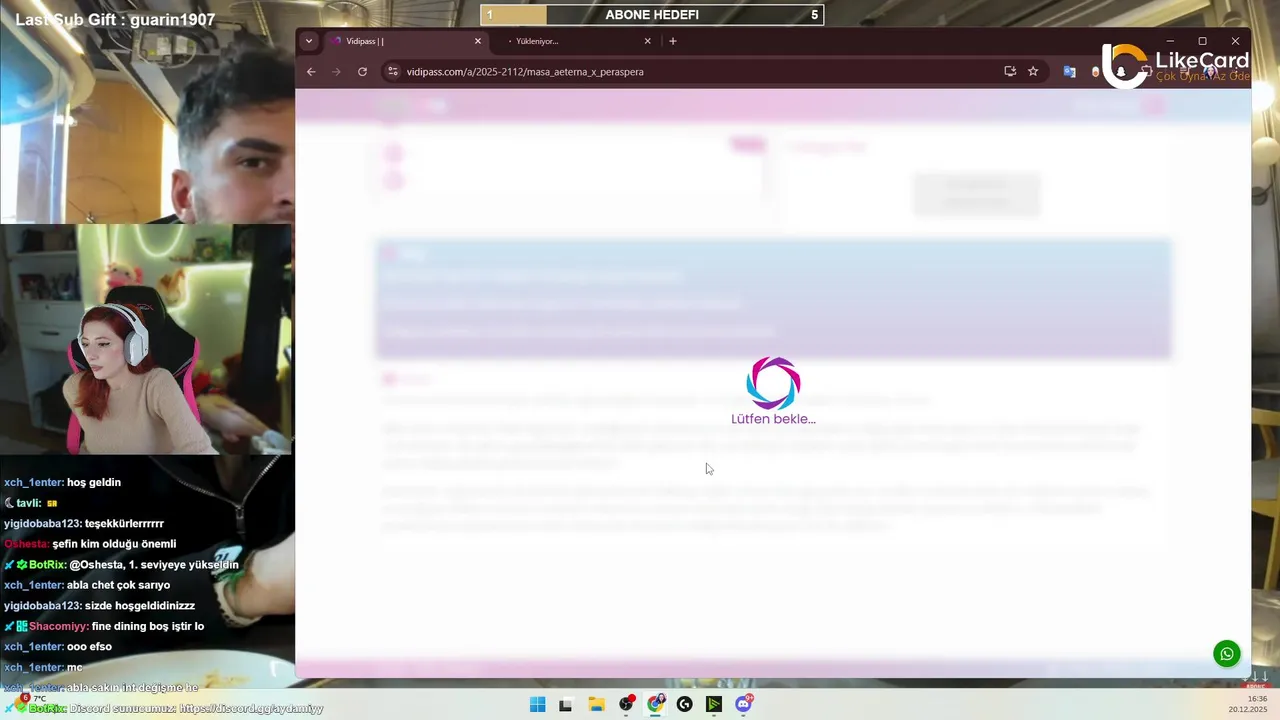The image size is (1280, 720).
Task: Open WhatsApp chat bubble on page
Action: pyautogui.click(x=1227, y=654)
